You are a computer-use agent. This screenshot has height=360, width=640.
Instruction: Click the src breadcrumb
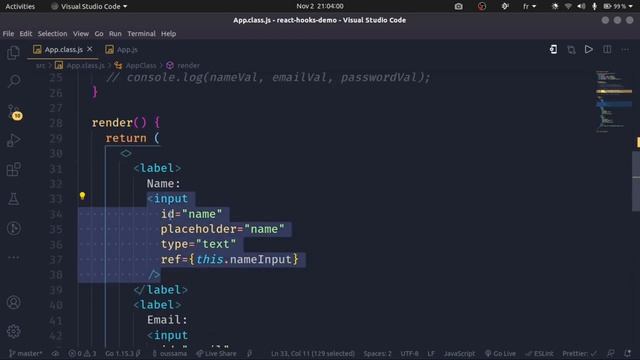[40, 65]
